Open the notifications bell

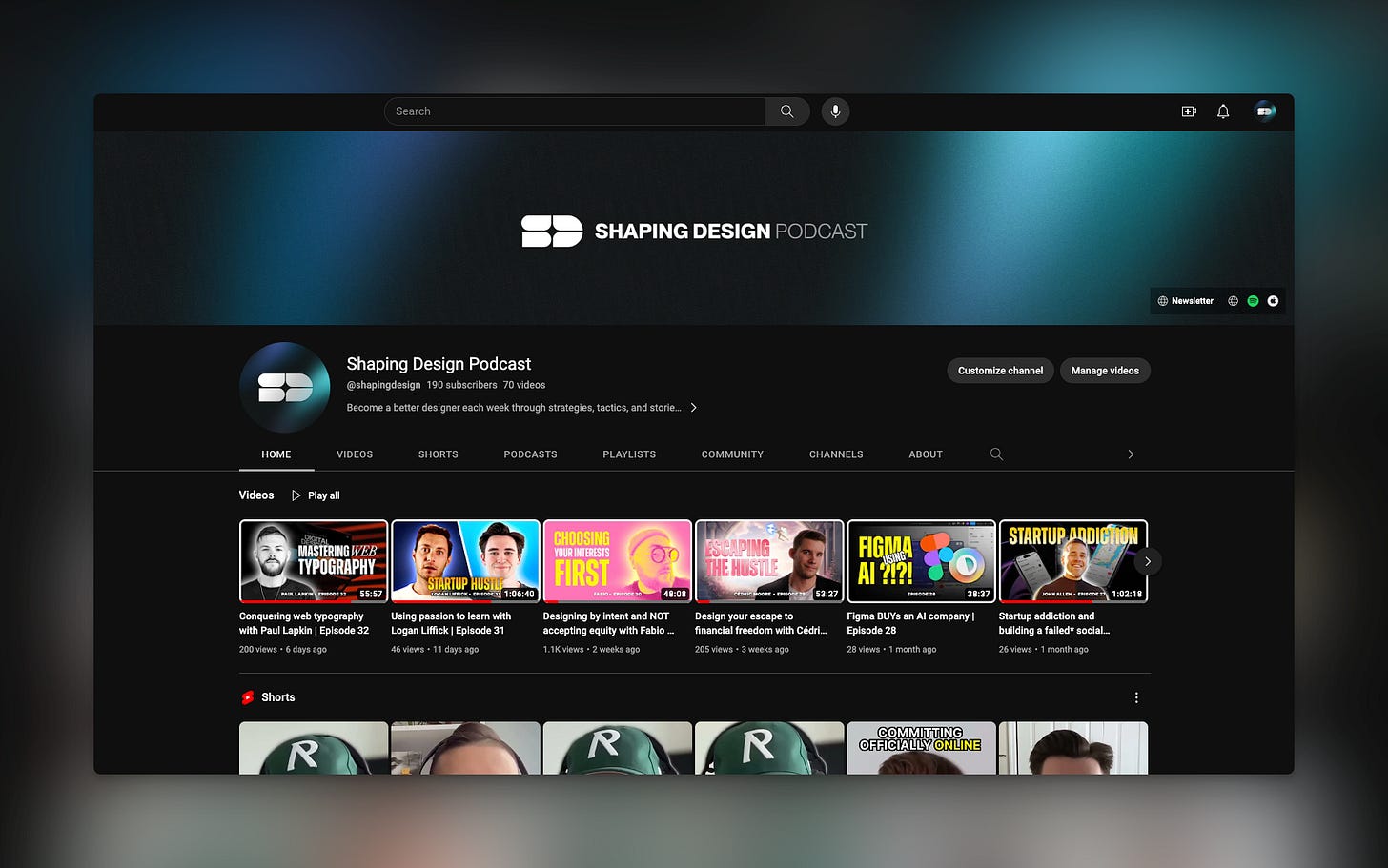[x=1223, y=111]
